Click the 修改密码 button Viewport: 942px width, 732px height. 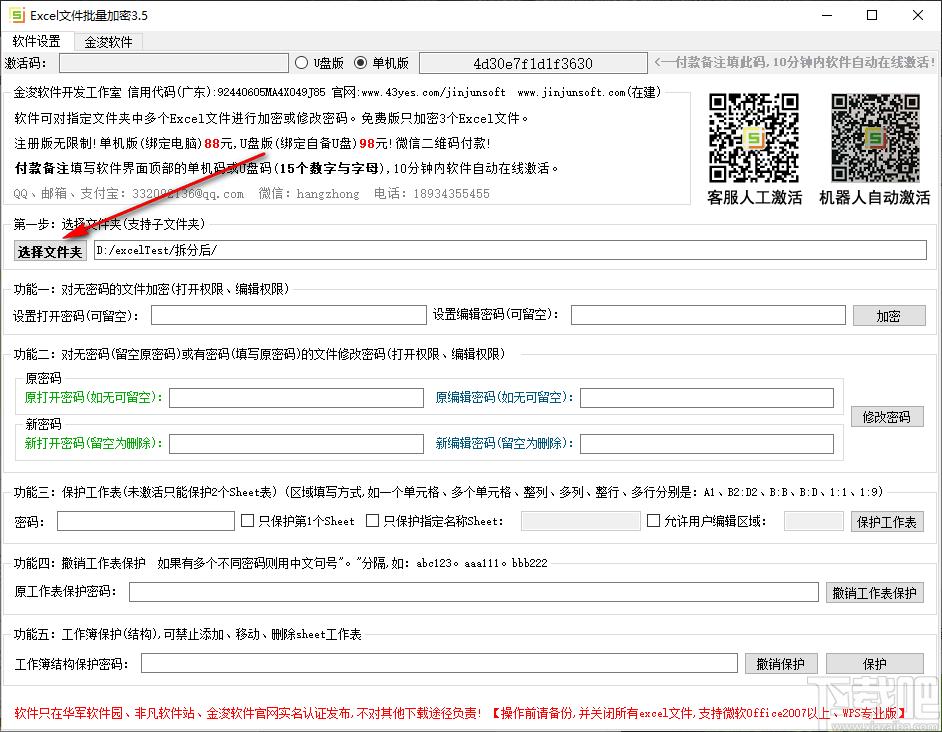(887, 416)
